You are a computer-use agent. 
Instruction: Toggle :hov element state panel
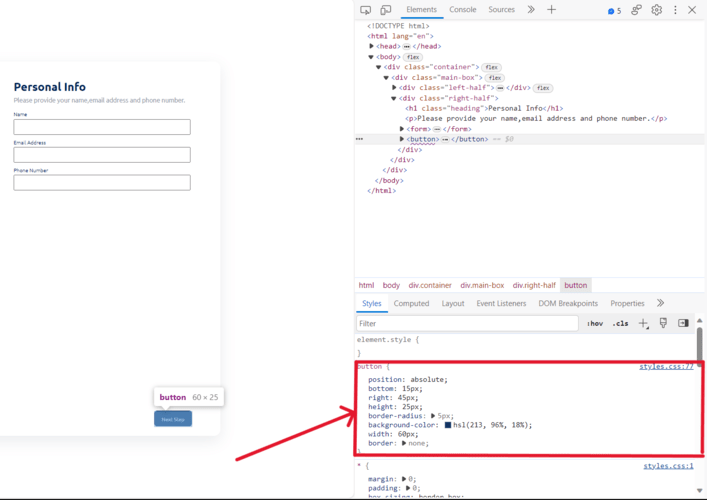(595, 323)
